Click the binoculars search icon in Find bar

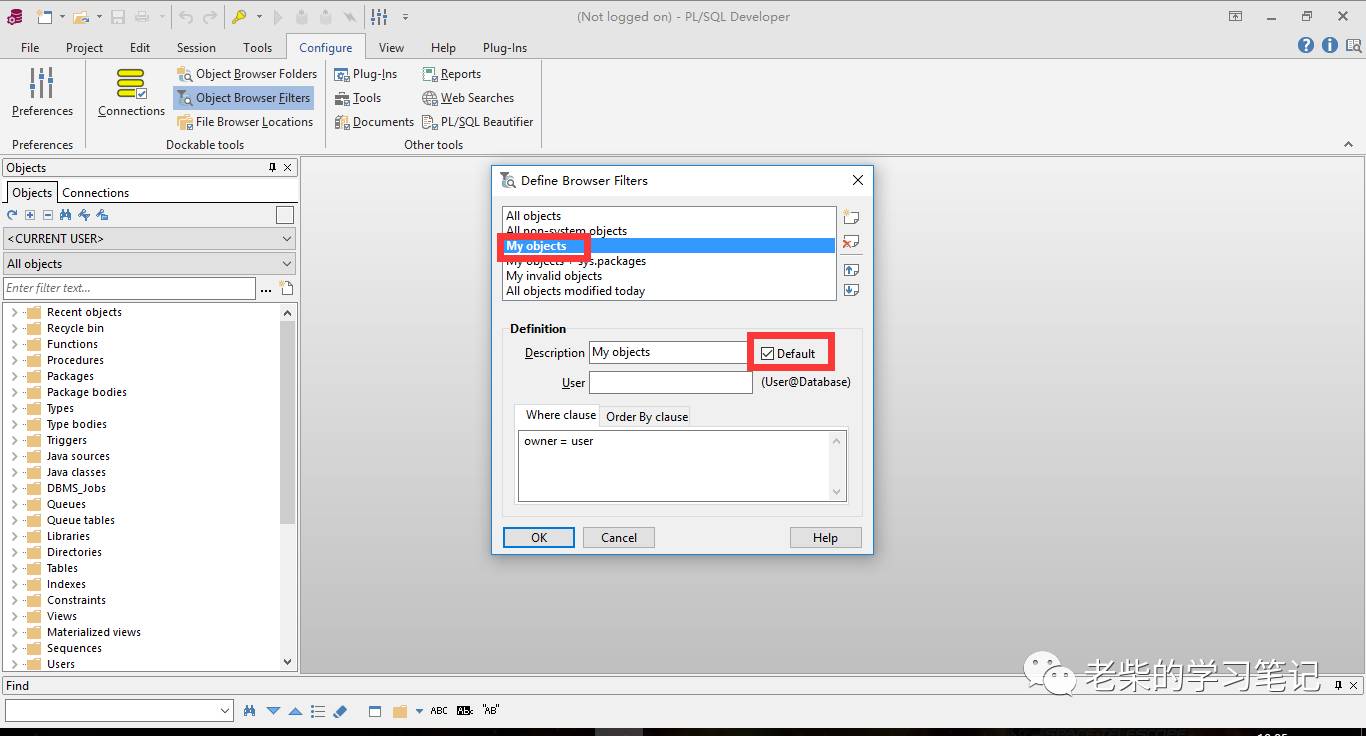(x=250, y=711)
